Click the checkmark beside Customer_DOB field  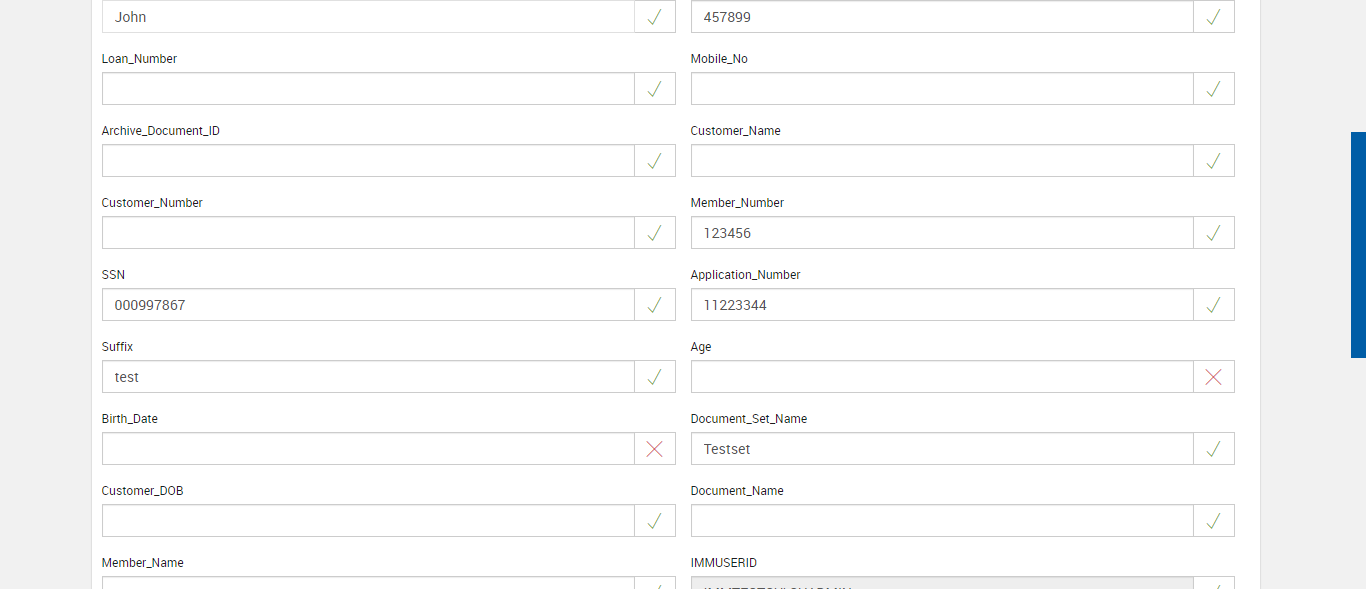click(654, 521)
